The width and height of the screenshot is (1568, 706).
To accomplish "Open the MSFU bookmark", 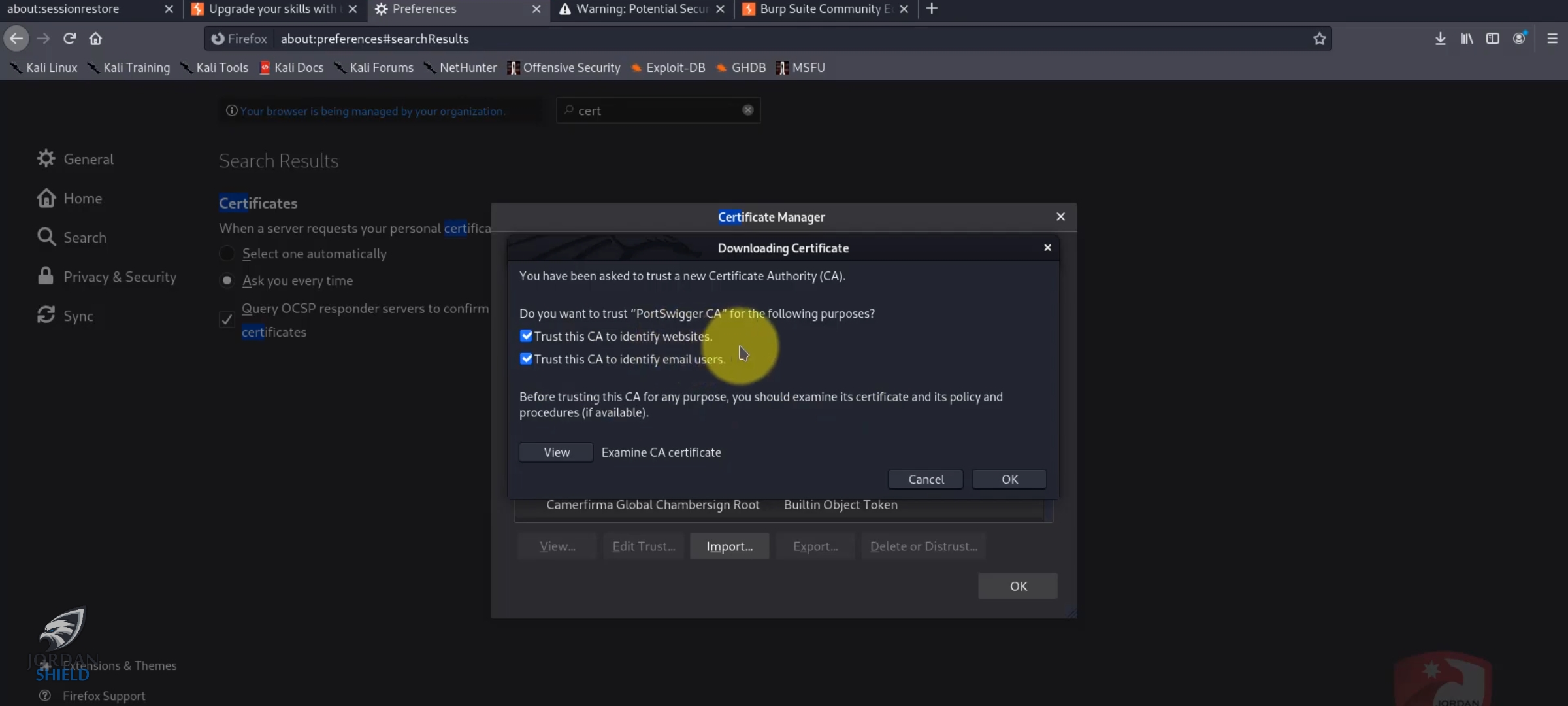I will click(x=800, y=67).
